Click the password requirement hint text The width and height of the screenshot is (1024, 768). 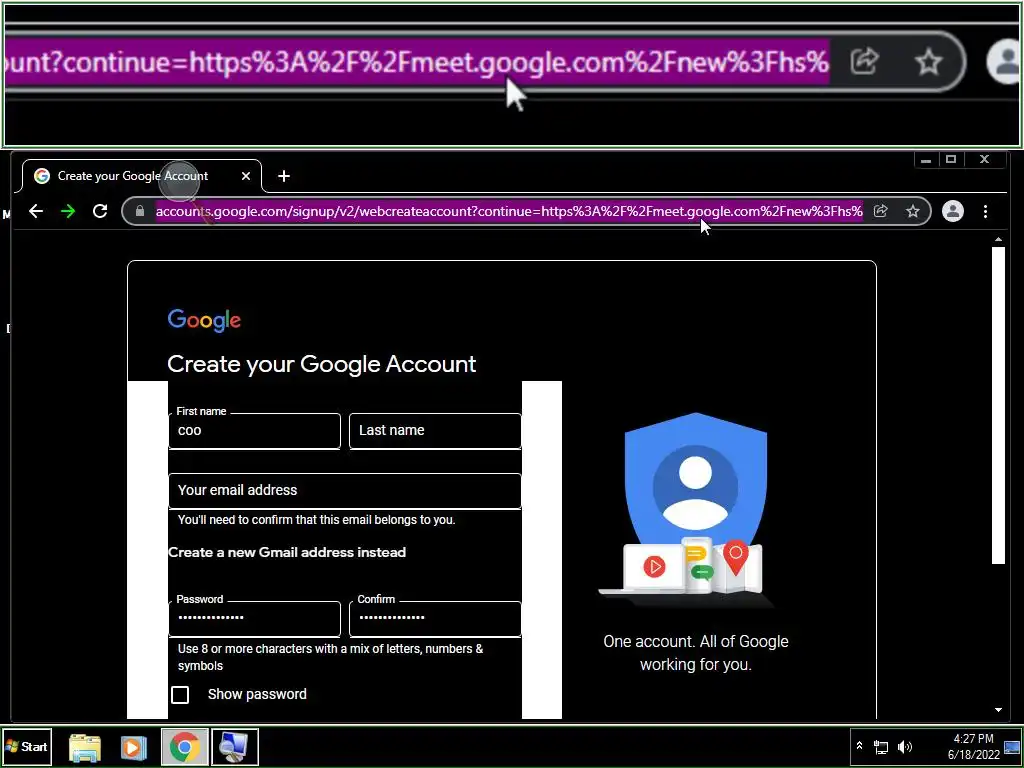coord(330,658)
